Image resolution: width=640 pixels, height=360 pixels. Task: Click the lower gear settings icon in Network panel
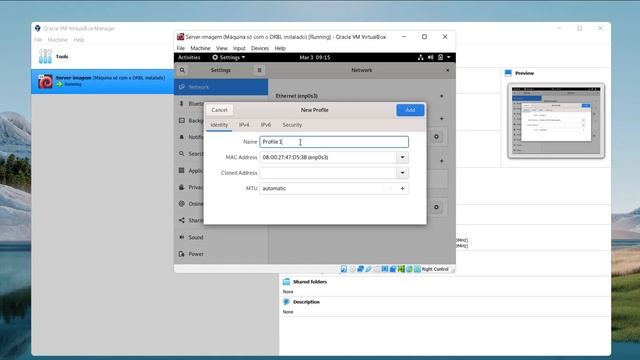pyautogui.click(x=436, y=207)
